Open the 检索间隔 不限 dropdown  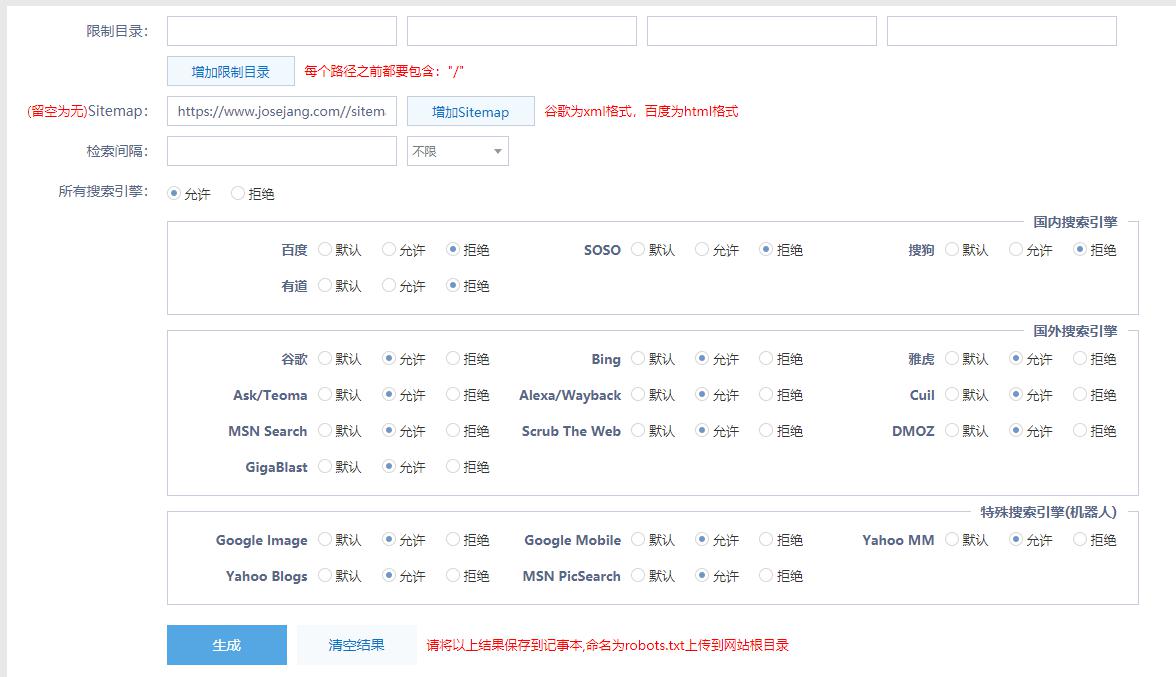tap(457, 150)
